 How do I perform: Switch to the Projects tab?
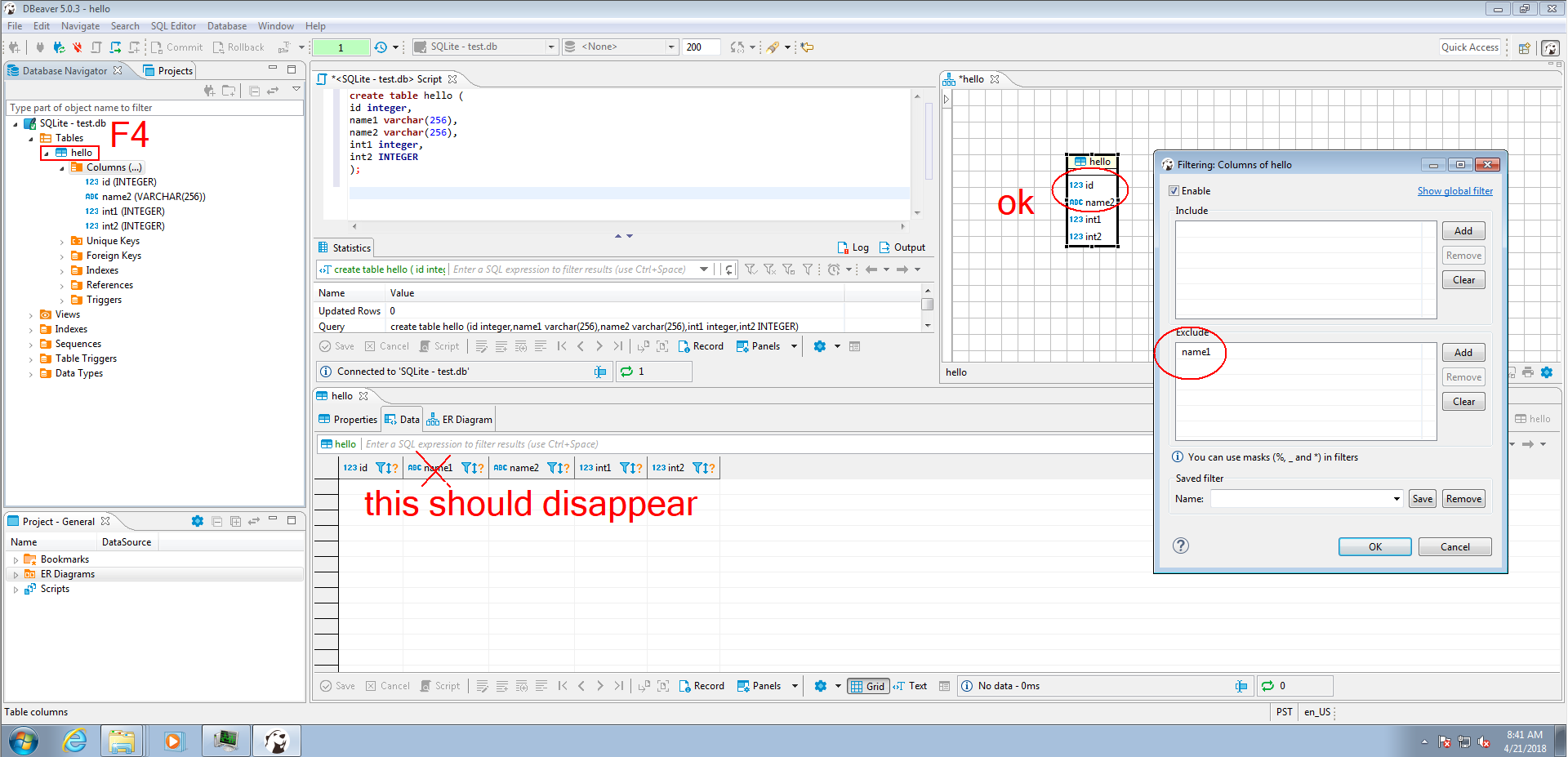tap(168, 71)
